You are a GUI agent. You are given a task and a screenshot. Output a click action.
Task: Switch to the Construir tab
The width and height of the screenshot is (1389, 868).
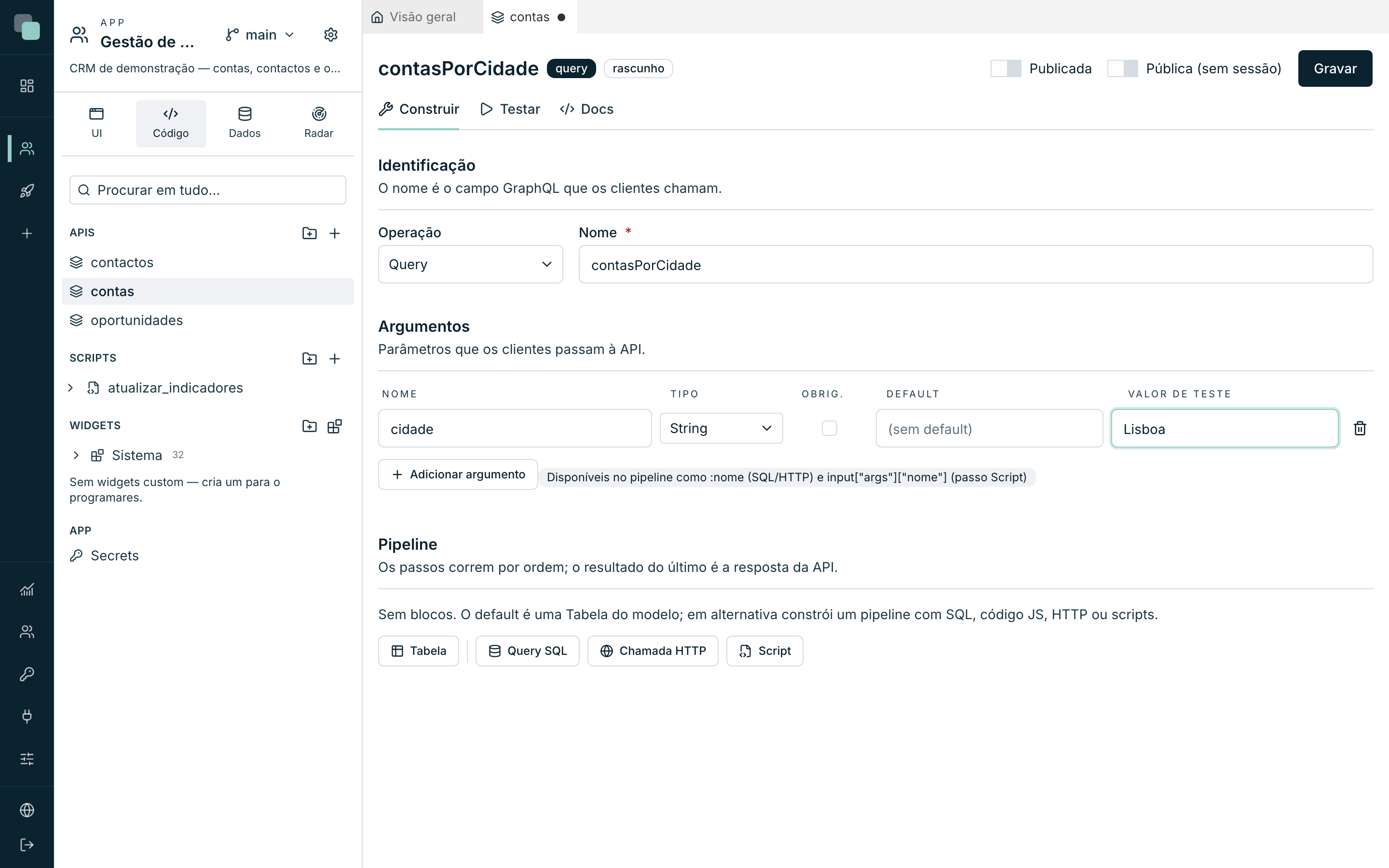tap(419, 109)
